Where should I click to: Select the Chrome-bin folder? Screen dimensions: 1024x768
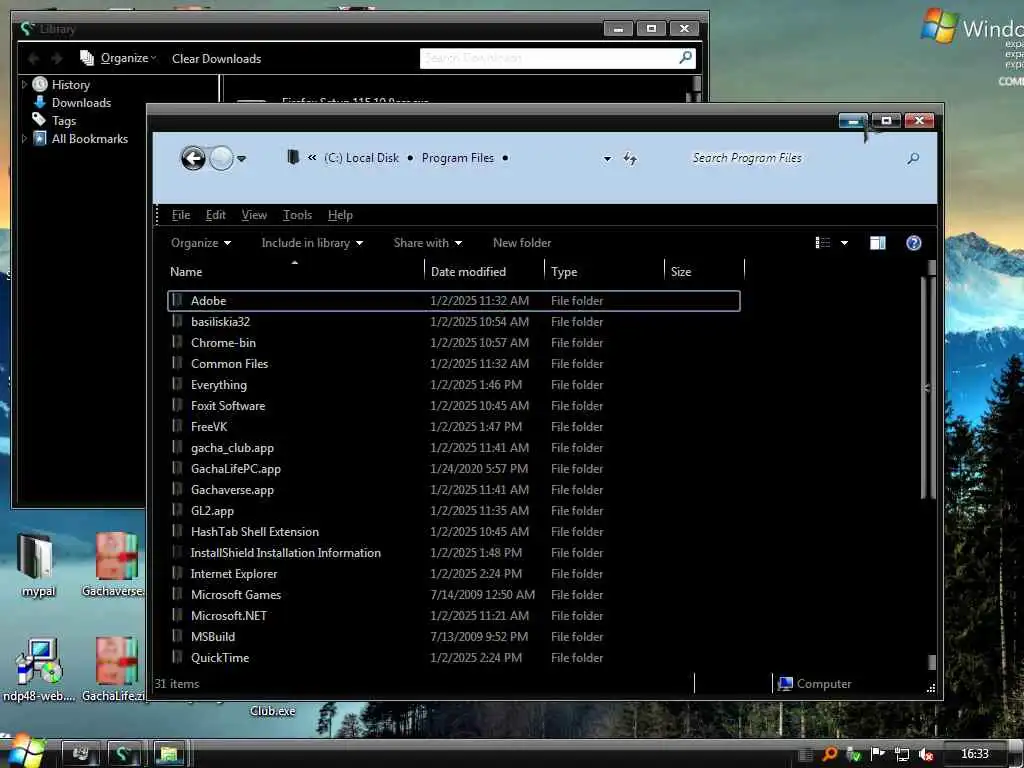(x=454, y=343)
